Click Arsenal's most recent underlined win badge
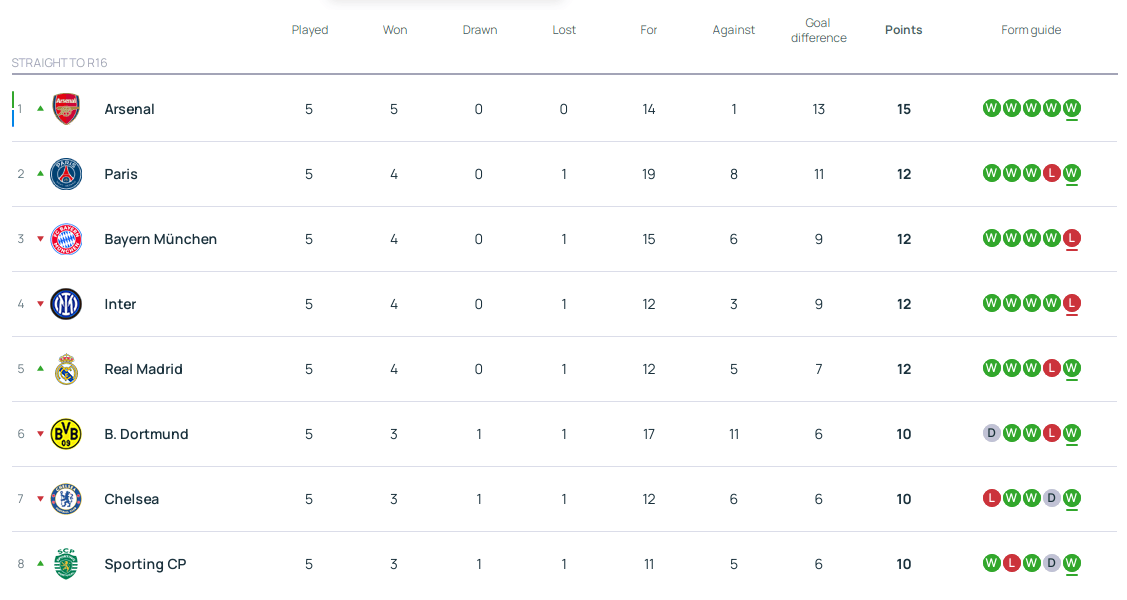 [1071, 108]
